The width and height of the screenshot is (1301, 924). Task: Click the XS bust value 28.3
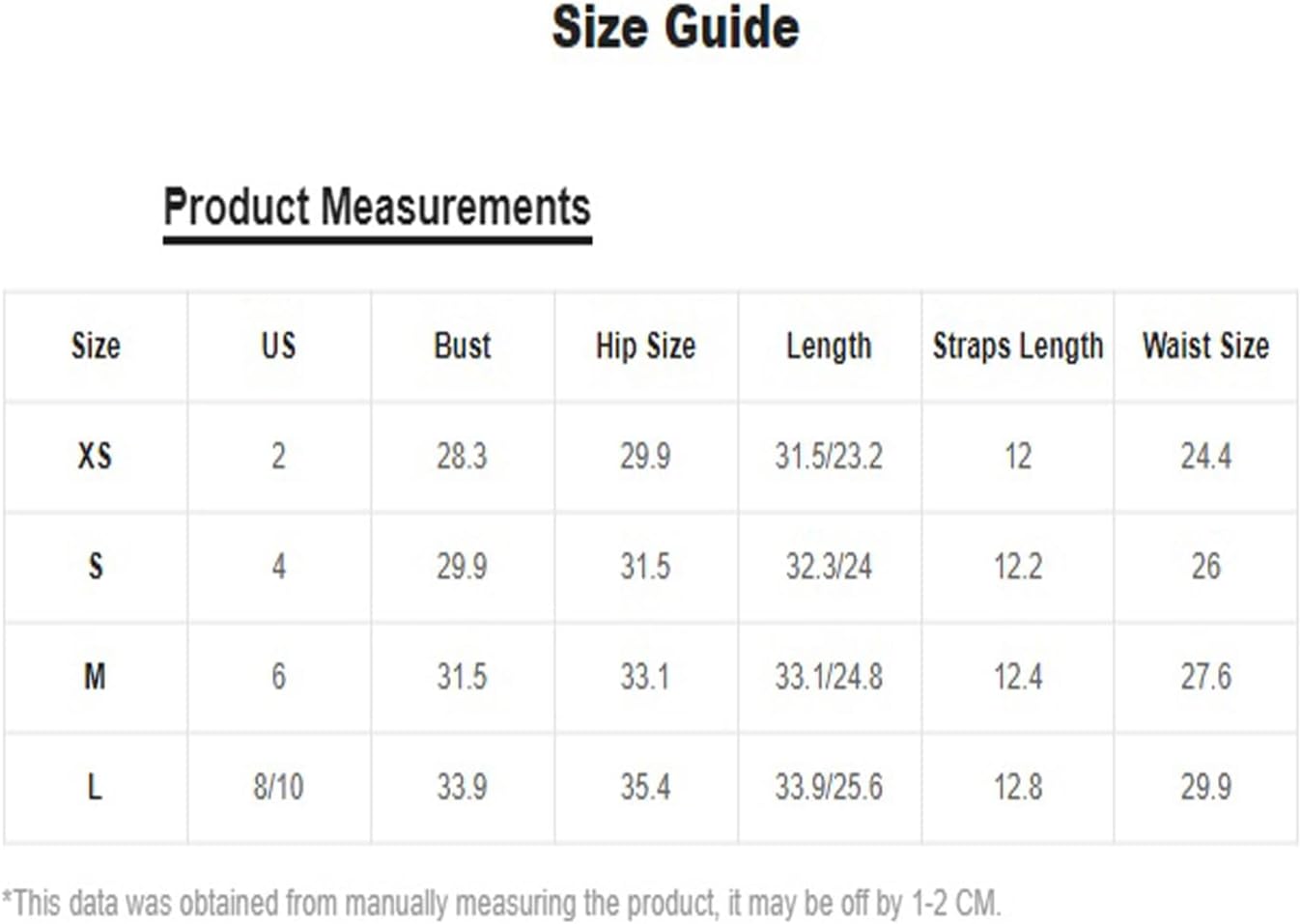coord(462,456)
